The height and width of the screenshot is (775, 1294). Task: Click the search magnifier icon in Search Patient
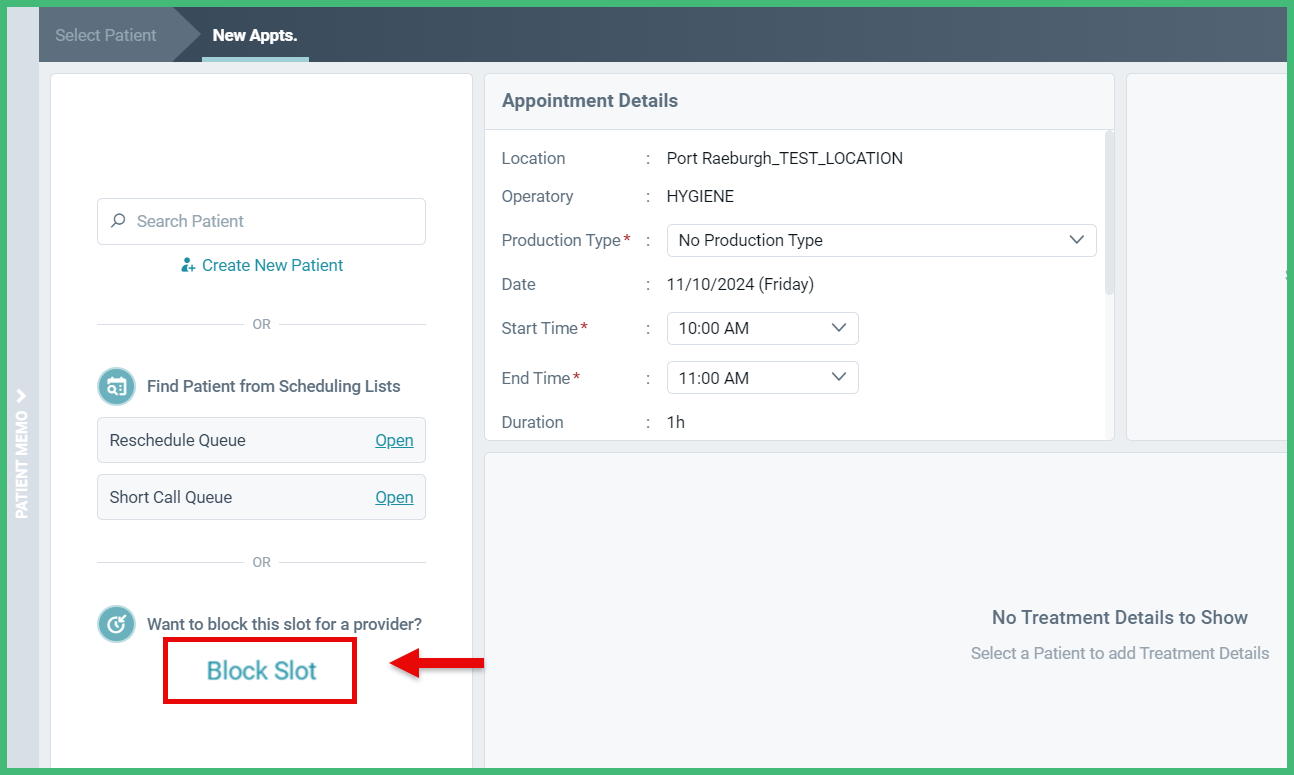click(x=119, y=221)
